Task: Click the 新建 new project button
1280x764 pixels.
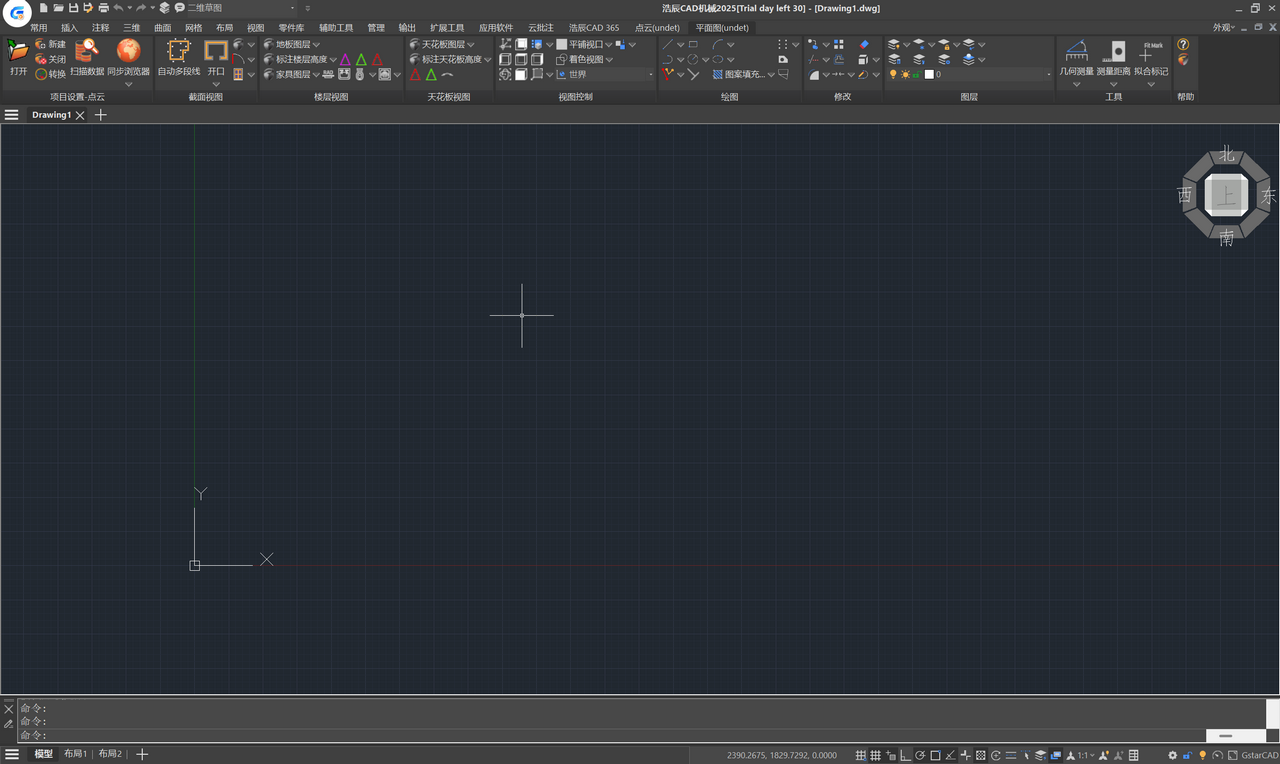Action: pos(50,44)
